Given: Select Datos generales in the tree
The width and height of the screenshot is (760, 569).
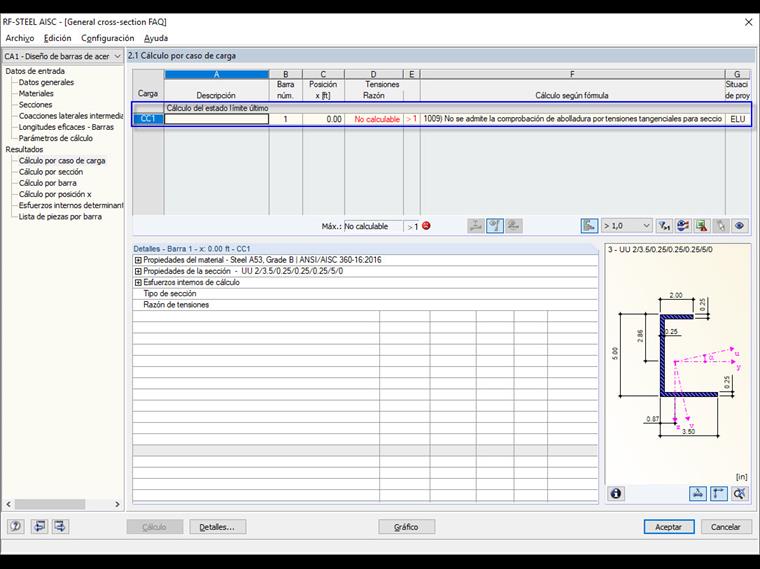Looking at the screenshot, I should click(x=46, y=82).
